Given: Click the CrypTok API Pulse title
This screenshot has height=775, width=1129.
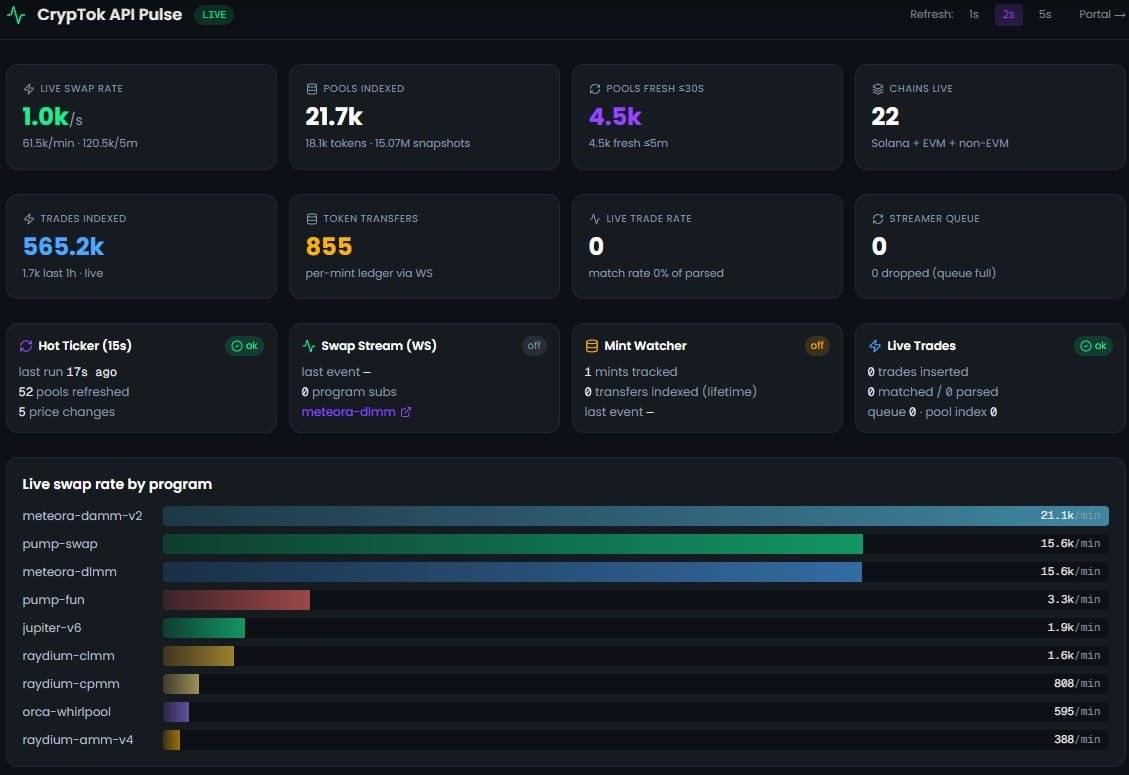Looking at the screenshot, I should [109, 14].
